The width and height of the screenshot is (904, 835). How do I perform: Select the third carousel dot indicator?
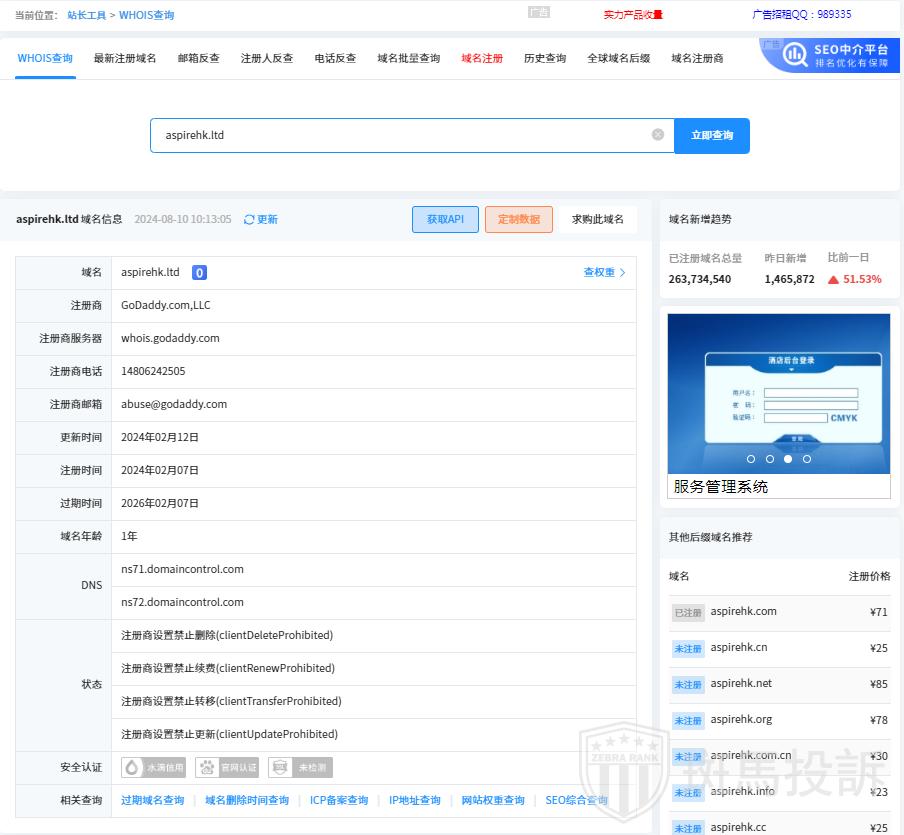[788, 459]
